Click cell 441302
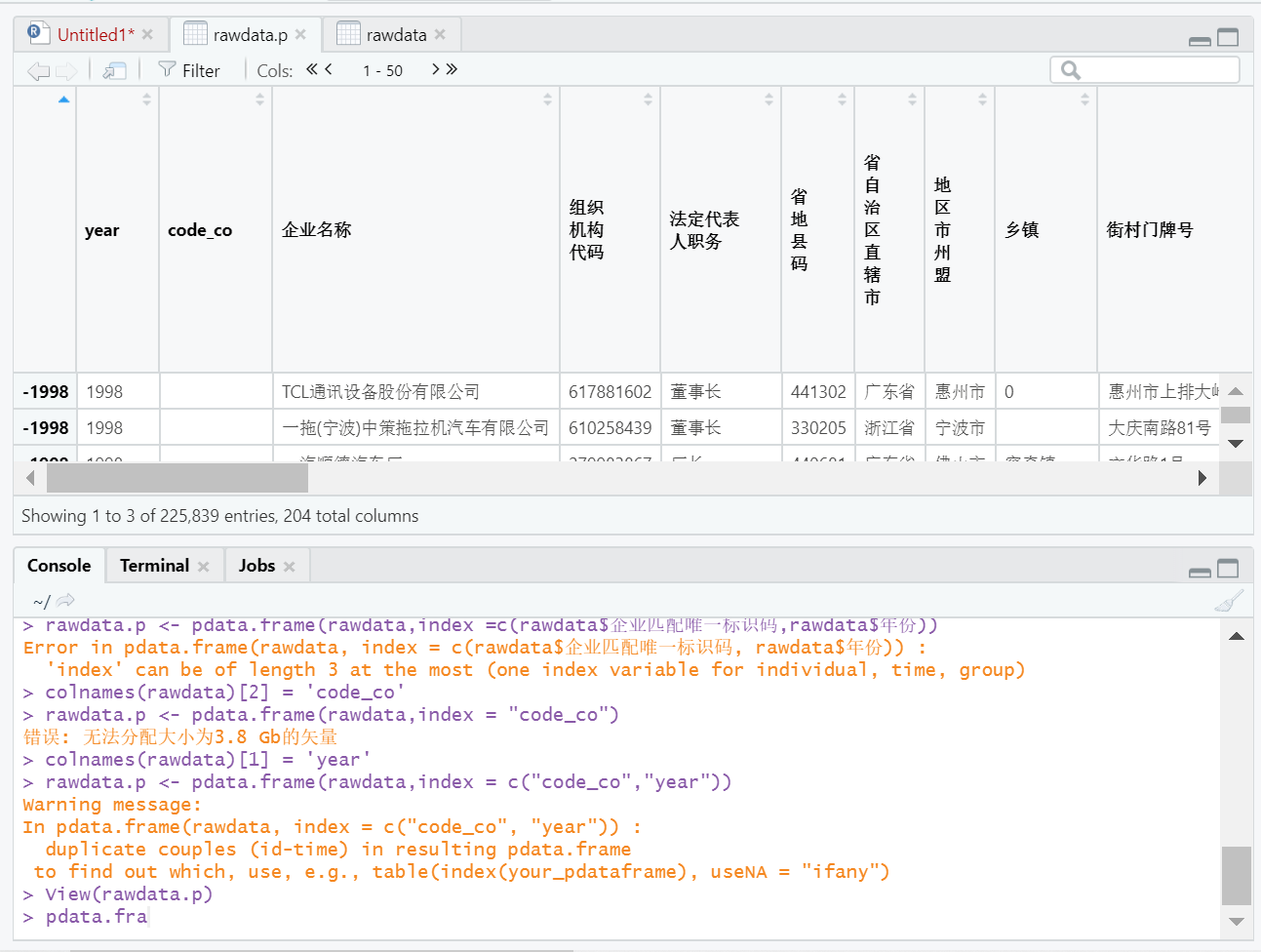Viewport: 1261px width, 952px height. (818, 391)
